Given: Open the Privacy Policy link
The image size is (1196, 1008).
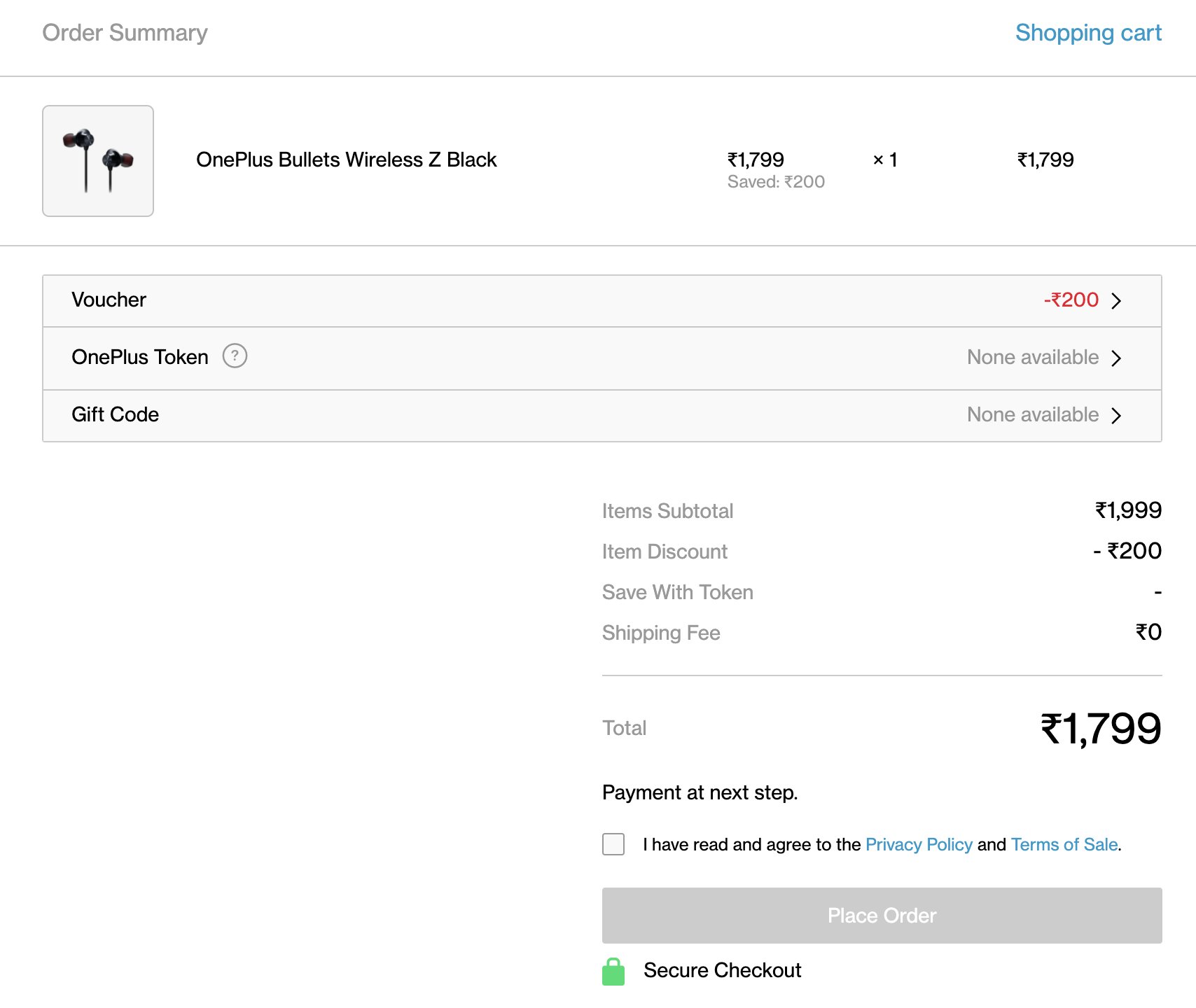Looking at the screenshot, I should point(919,844).
